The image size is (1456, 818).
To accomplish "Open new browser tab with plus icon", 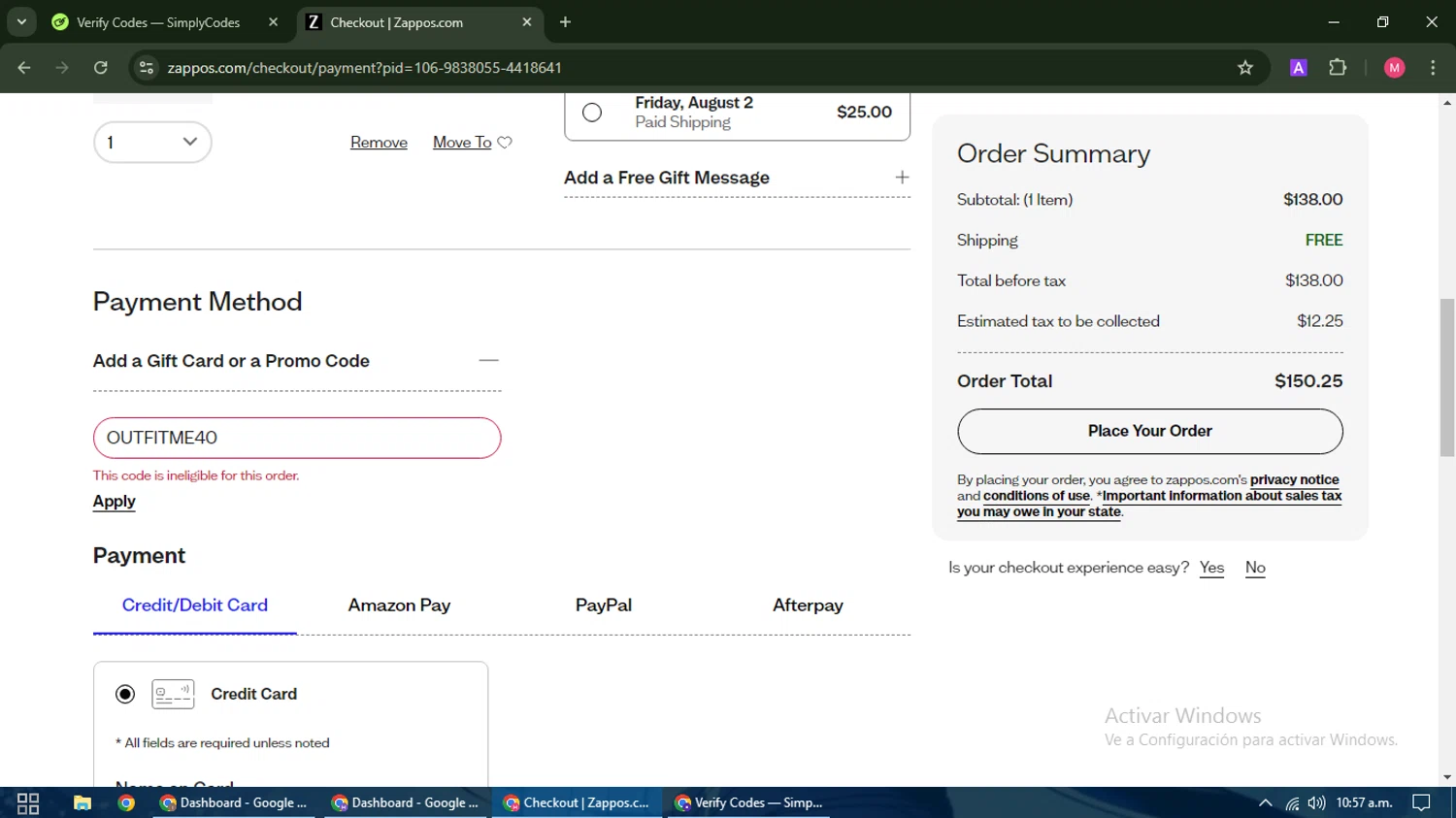I will (x=565, y=22).
